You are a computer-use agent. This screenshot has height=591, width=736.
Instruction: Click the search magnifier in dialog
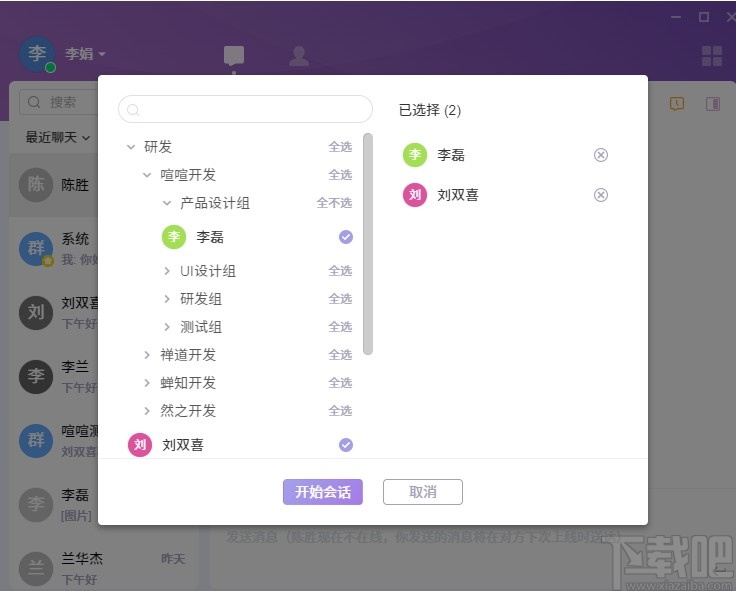133,110
